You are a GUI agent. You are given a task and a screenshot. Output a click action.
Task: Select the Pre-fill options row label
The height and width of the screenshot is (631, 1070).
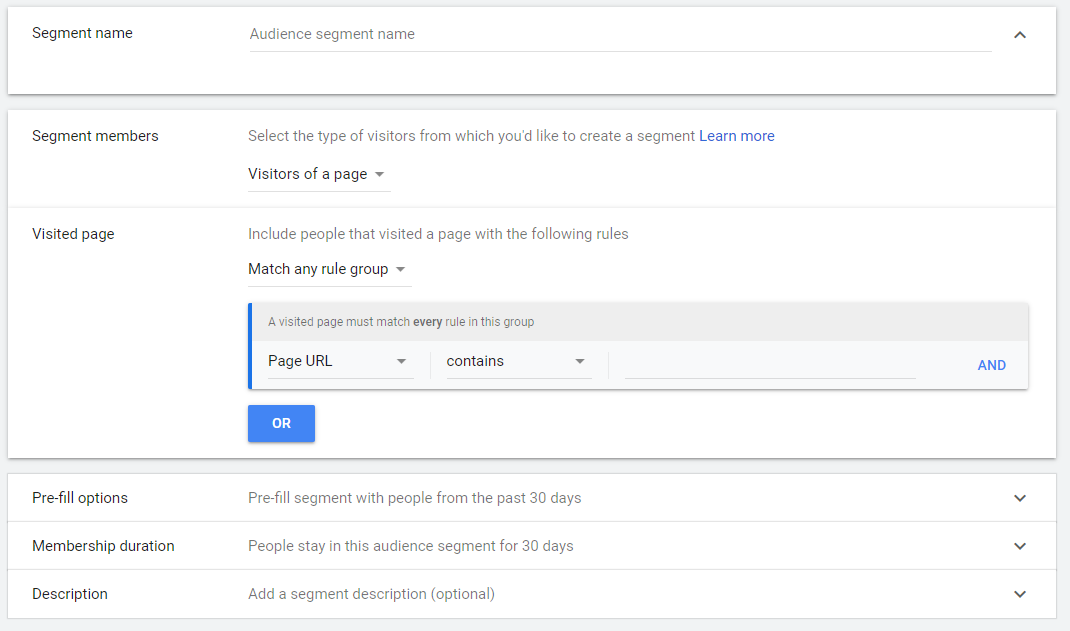coord(80,498)
